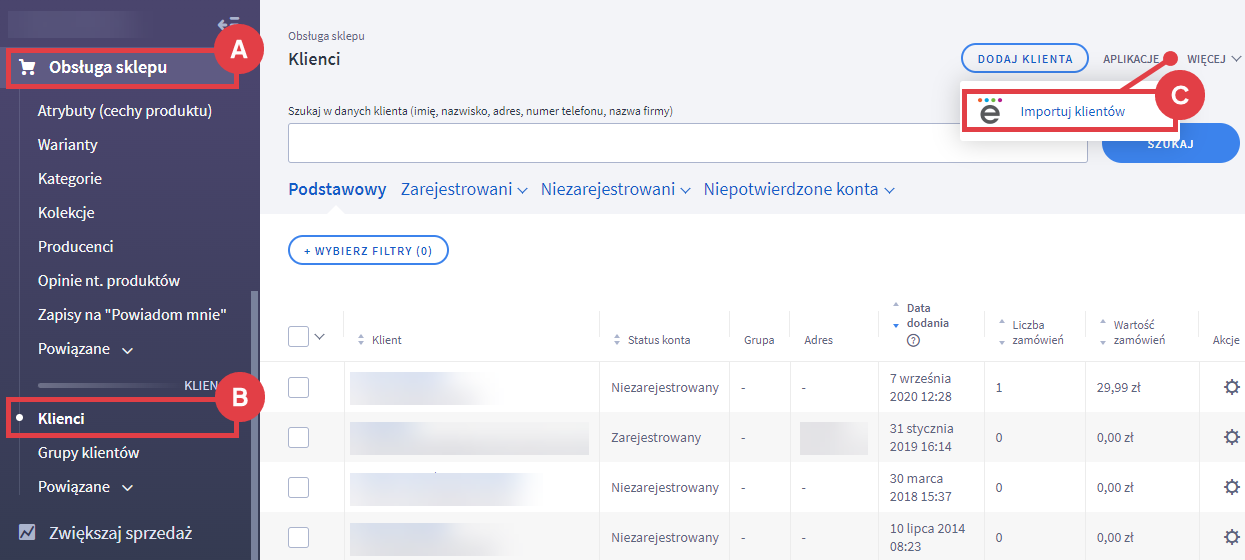Screen dimensions: 1245x560
Task: Click the chart icon next to Zwiększaj sprzedaż
Action: (x=27, y=532)
